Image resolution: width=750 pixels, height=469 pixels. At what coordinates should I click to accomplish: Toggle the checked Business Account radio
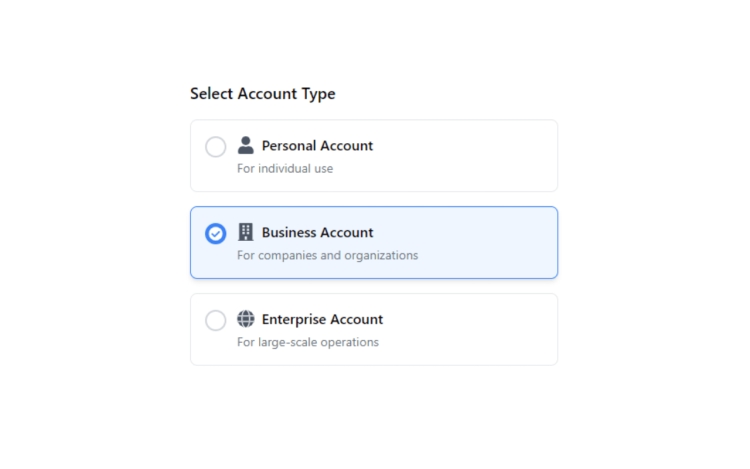215,234
